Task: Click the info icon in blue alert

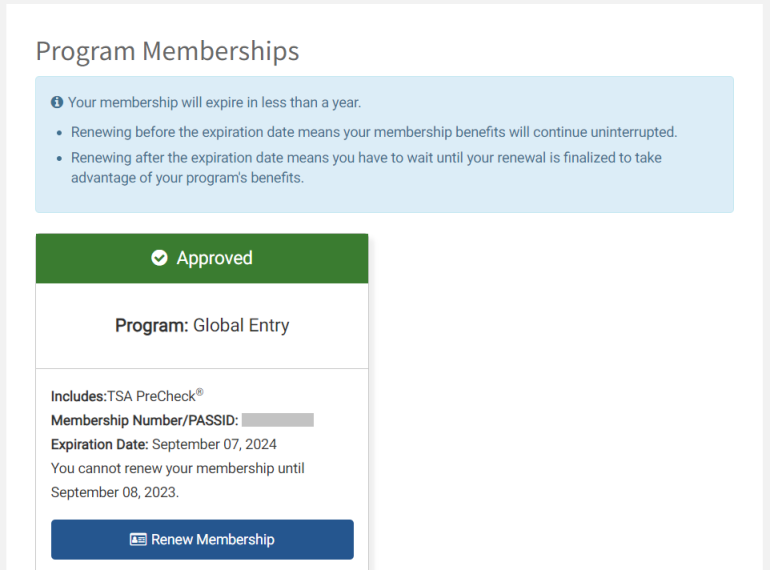Action: coord(57,103)
